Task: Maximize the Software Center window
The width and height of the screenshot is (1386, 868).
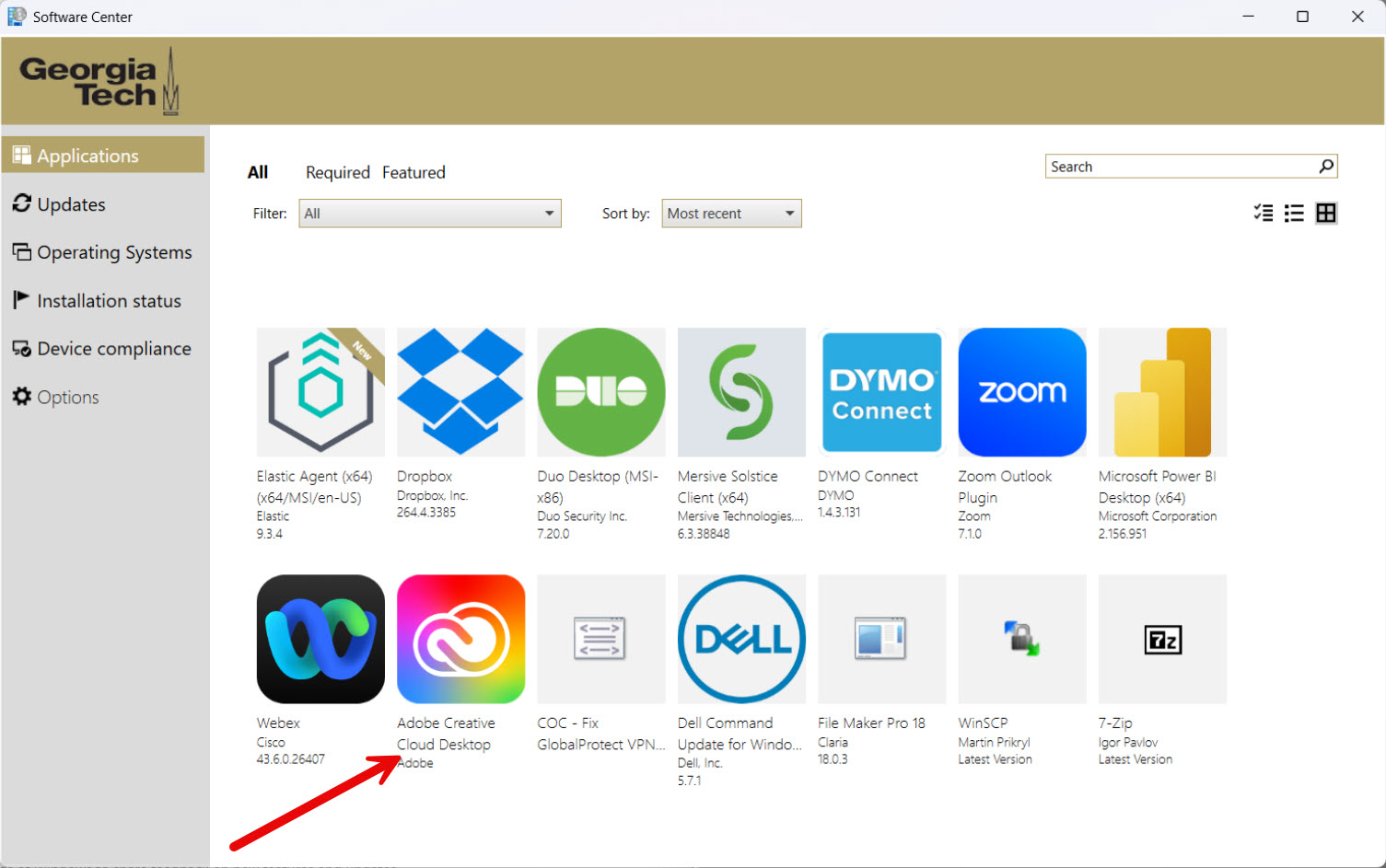Action: point(1302,17)
